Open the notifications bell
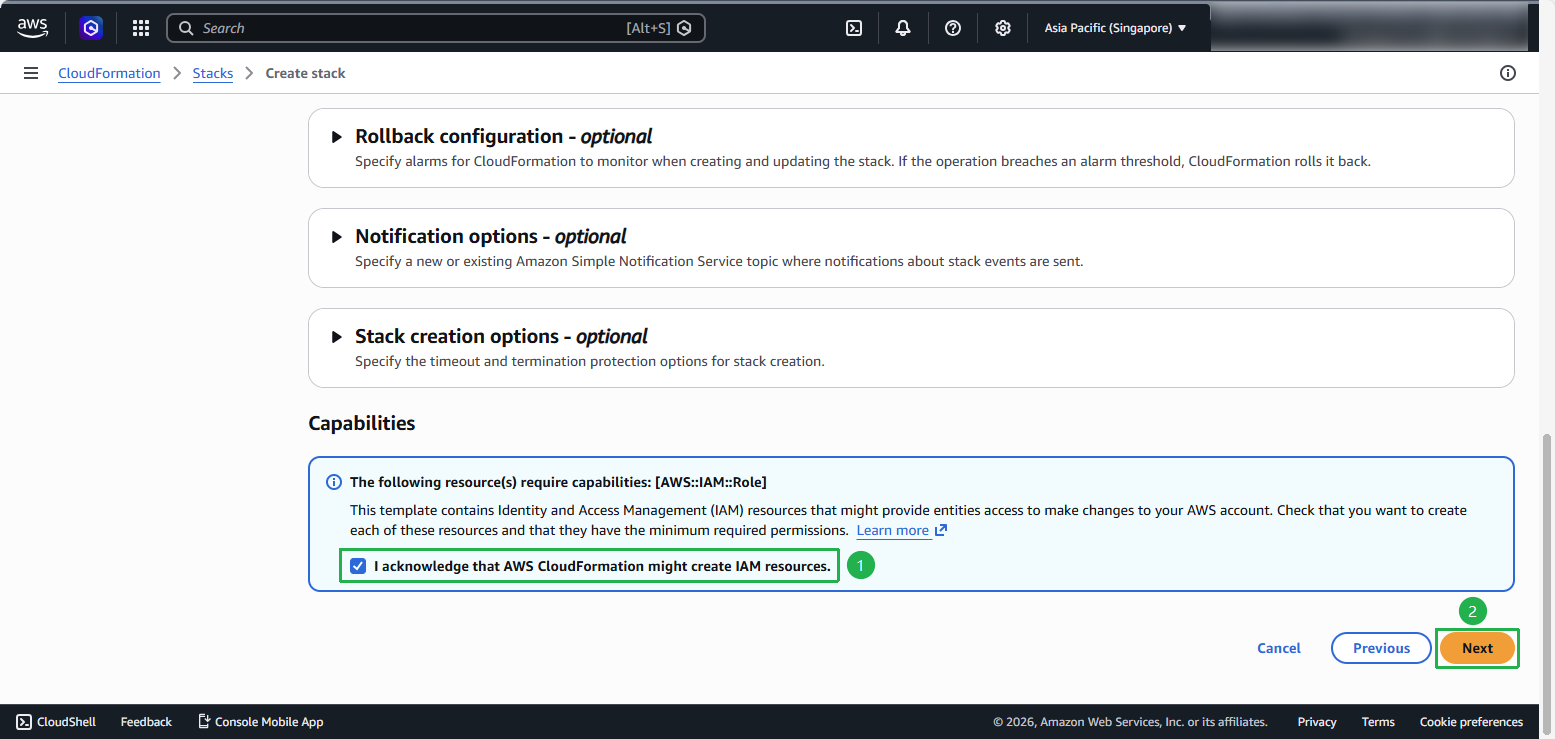Viewport: 1555px width, 739px height. point(903,28)
